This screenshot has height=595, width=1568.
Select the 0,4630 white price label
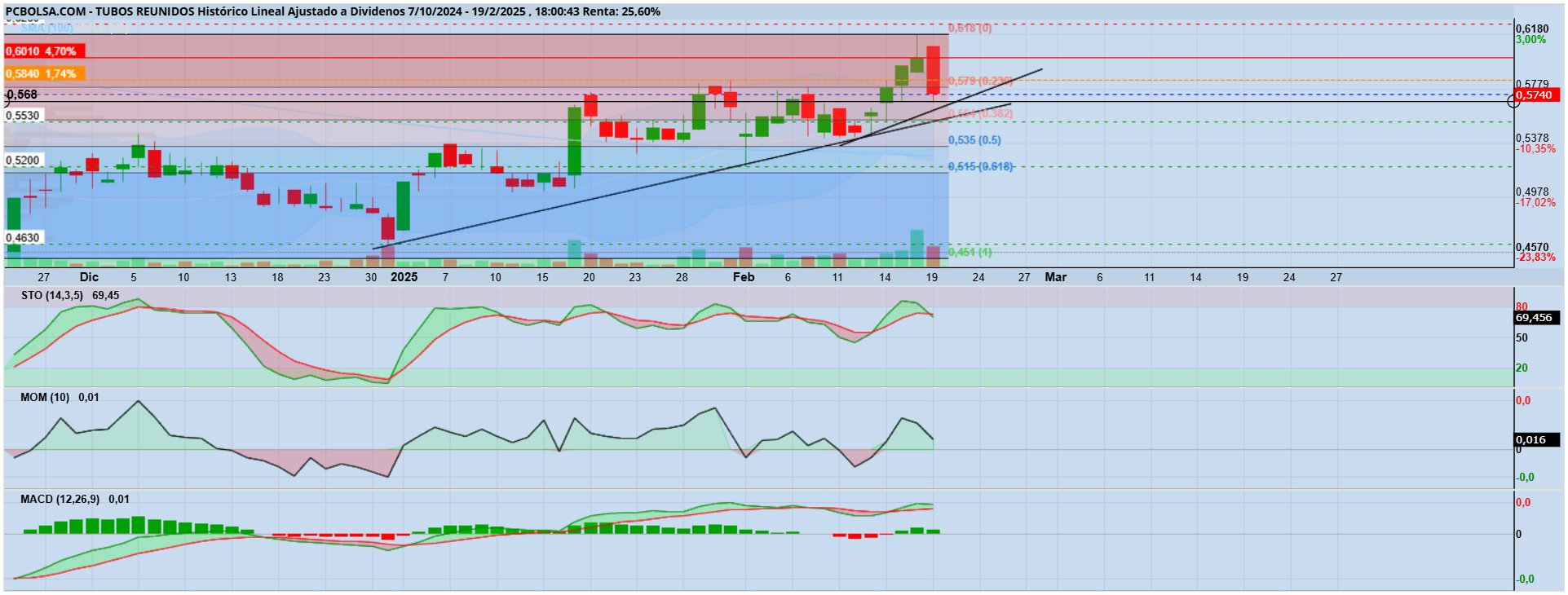[x=23, y=238]
